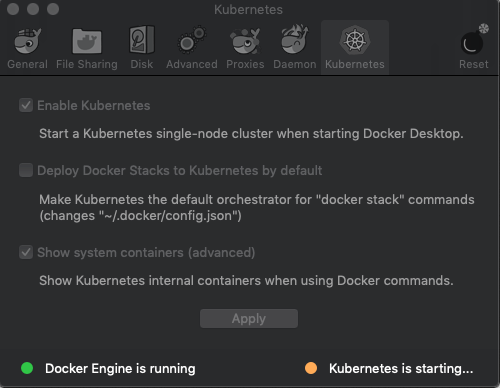Click the File Sharing tab label
Viewport: 500px width, 388px height.
pos(87,64)
